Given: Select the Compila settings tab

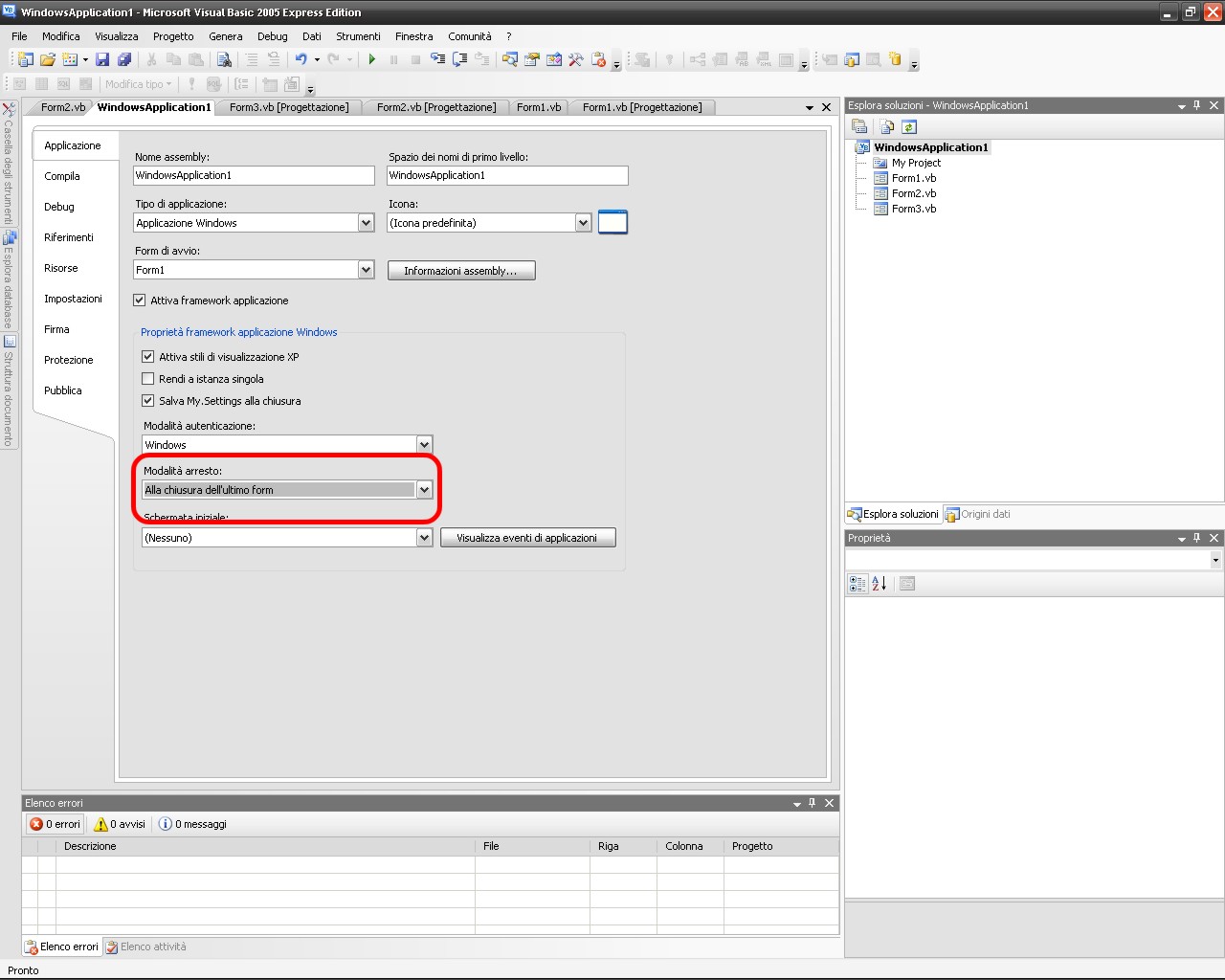Looking at the screenshot, I should pos(62,176).
